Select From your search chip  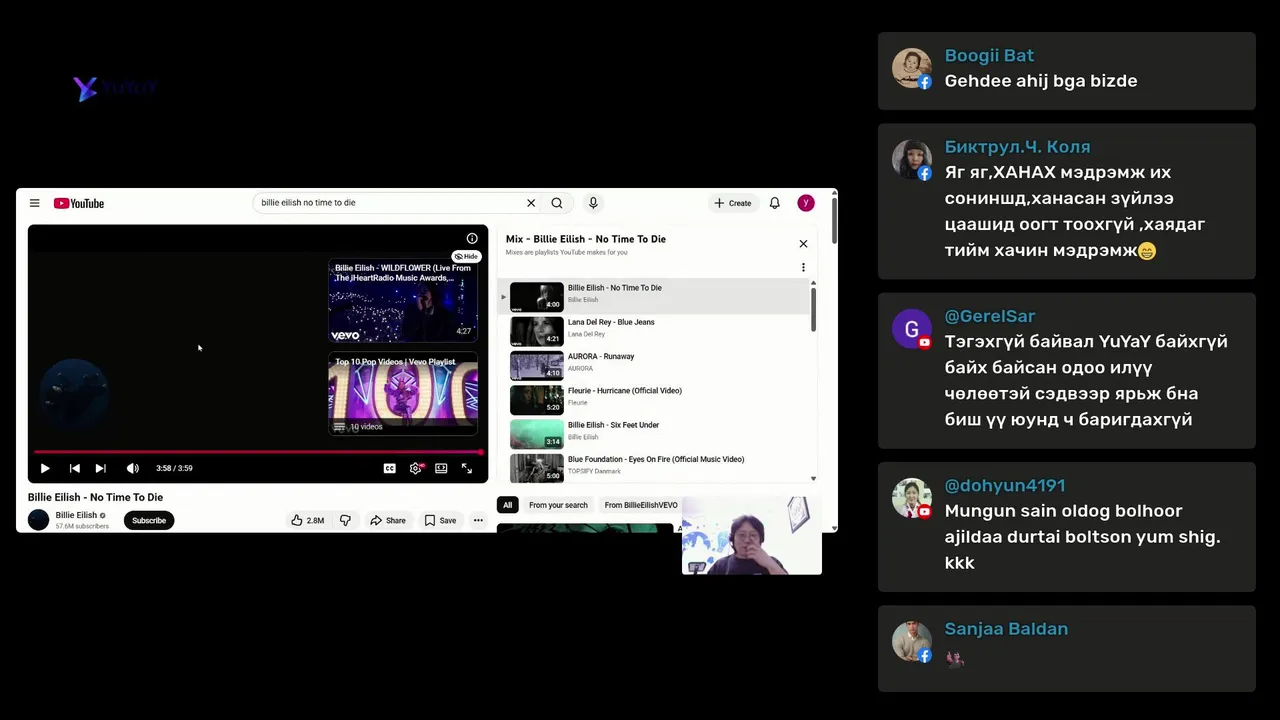pos(558,505)
